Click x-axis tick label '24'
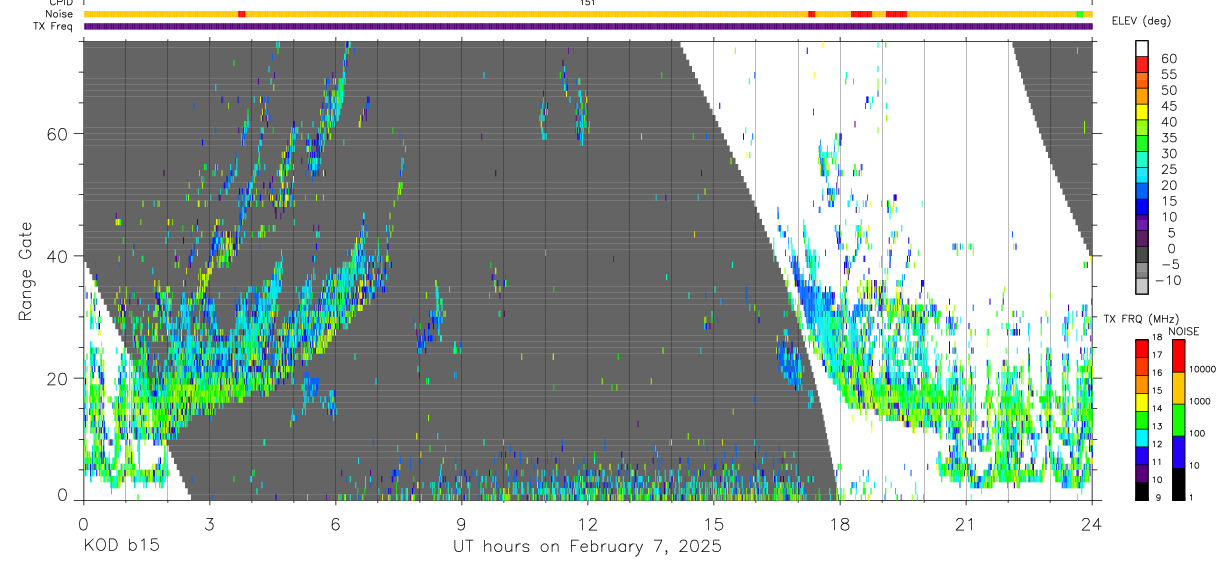The height and width of the screenshot is (567, 1228). coord(1091,523)
